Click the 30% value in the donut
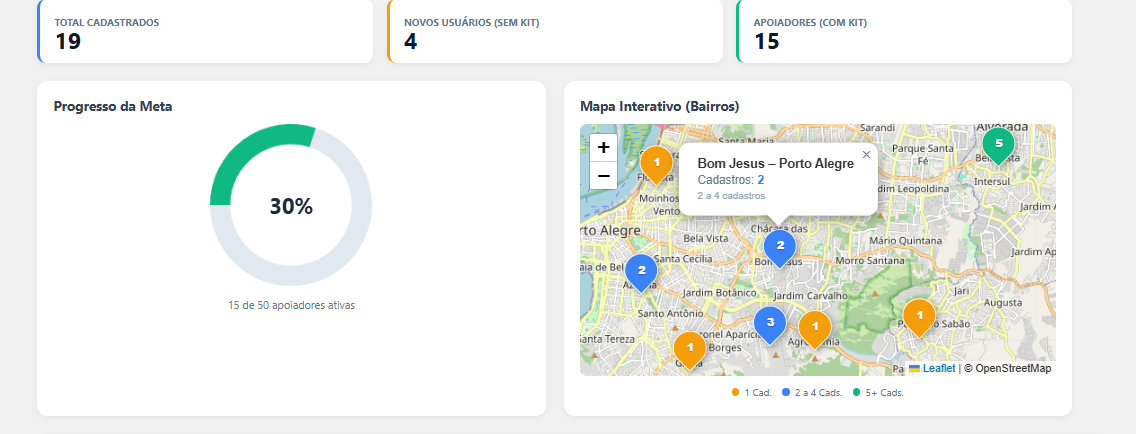Screen dimensions: 1136x434 point(291,206)
